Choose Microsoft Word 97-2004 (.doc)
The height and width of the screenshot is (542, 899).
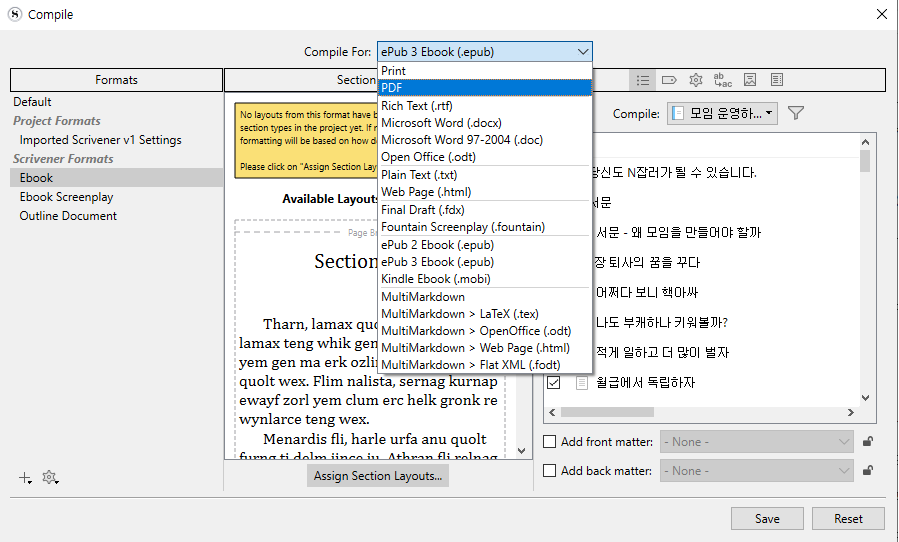tap(484, 140)
